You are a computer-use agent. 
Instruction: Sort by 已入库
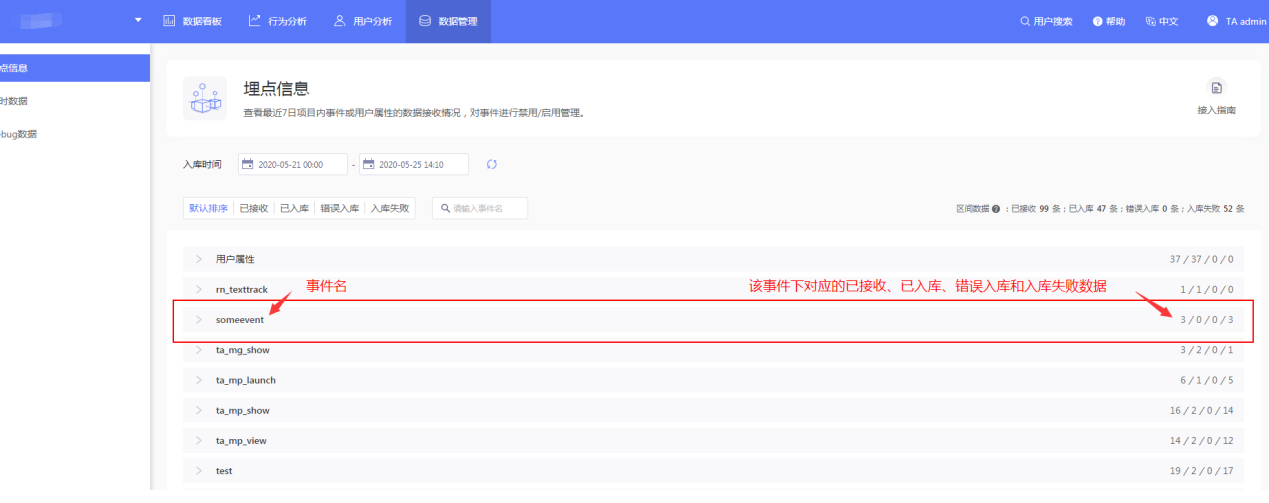click(x=294, y=208)
